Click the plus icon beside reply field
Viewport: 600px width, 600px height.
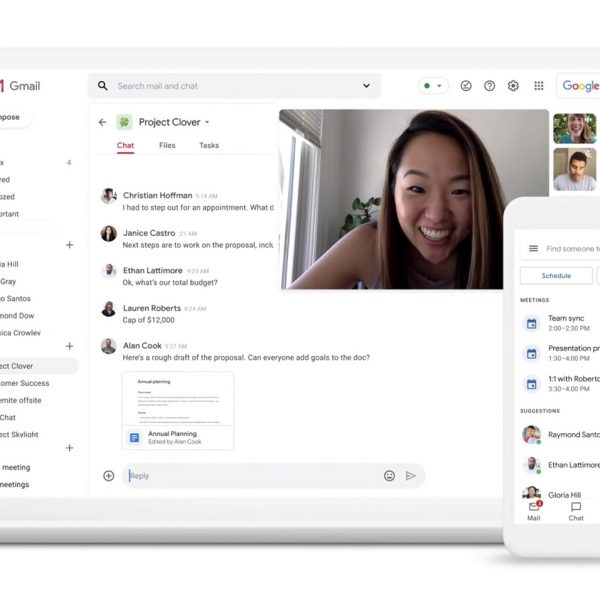pyautogui.click(x=108, y=476)
